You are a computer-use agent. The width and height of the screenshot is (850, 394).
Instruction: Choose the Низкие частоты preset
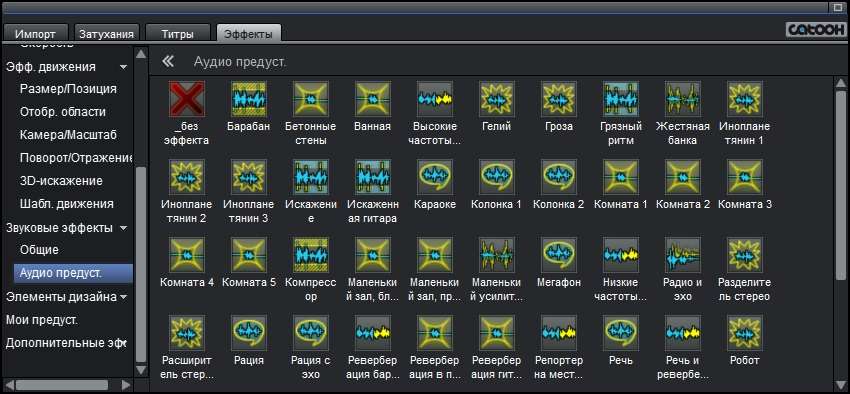click(621, 255)
